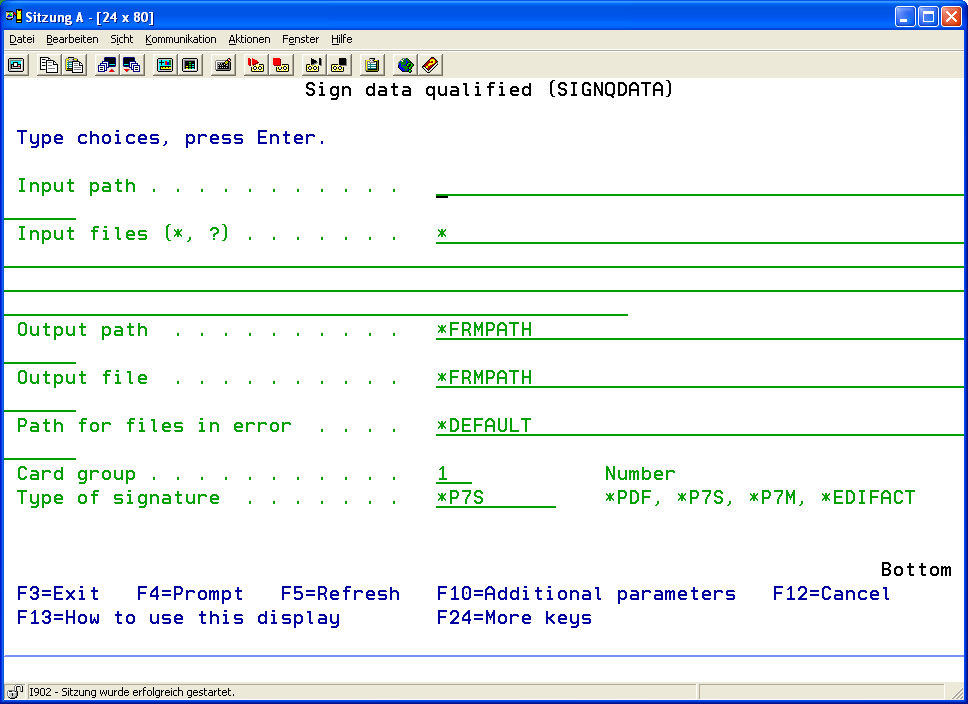The image size is (968, 704).
Task: Click the Type of signature *P7S field
Action: click(494, 498)
